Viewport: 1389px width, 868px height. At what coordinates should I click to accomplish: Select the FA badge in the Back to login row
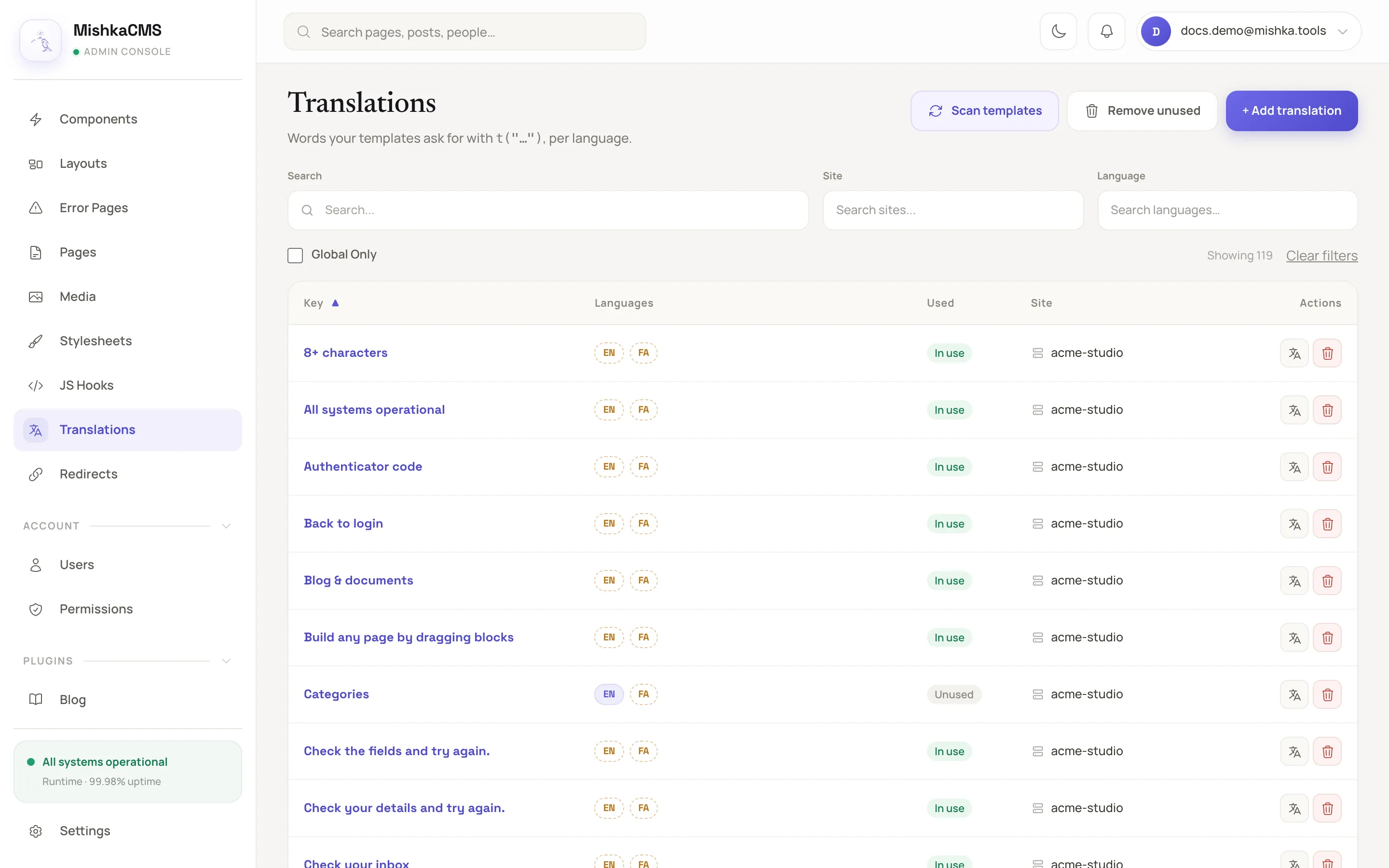point(643,523)
